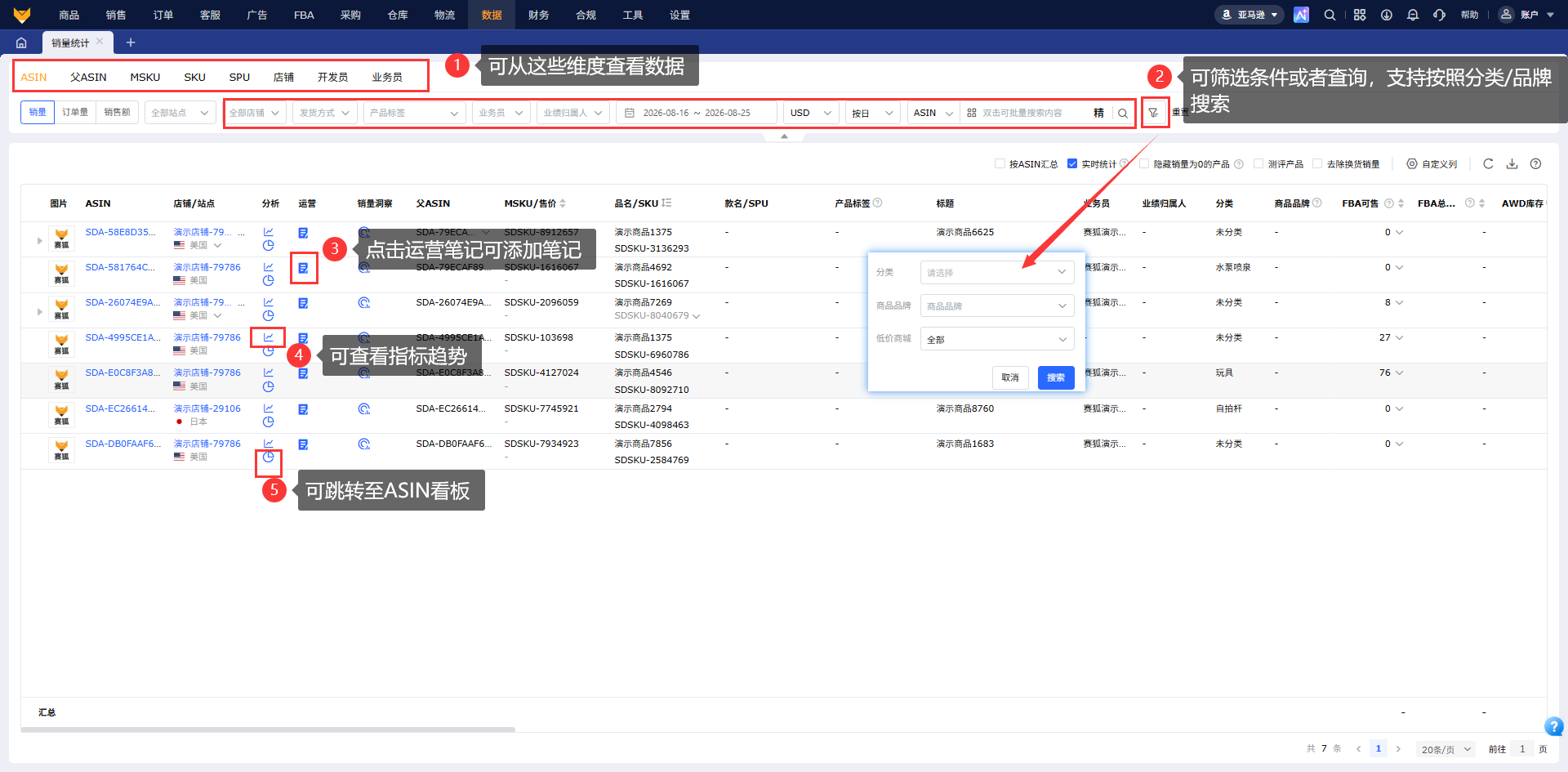Open 广告 menu in top navigation

[x=257, y=15]
